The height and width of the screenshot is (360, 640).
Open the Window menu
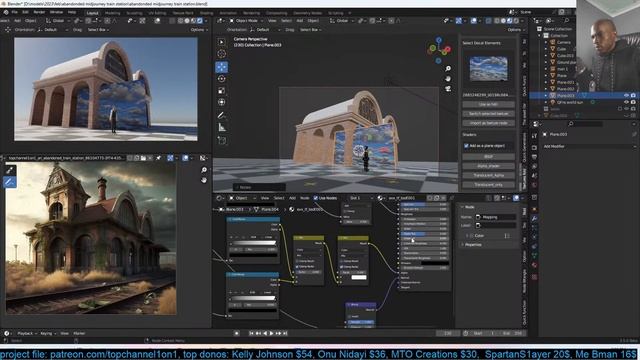point(56,12)
